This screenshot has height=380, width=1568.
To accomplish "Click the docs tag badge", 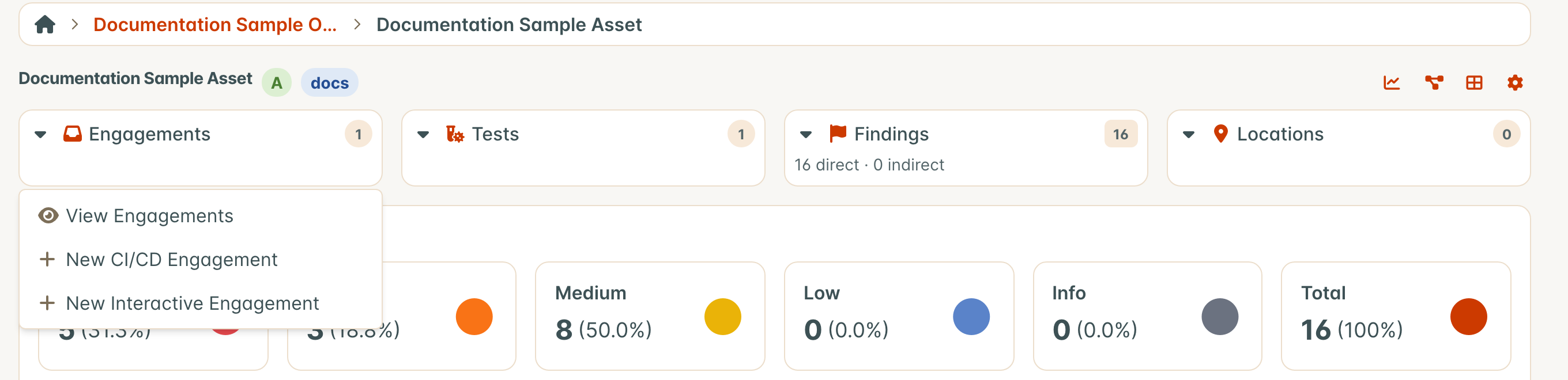I will pos(329,83).
